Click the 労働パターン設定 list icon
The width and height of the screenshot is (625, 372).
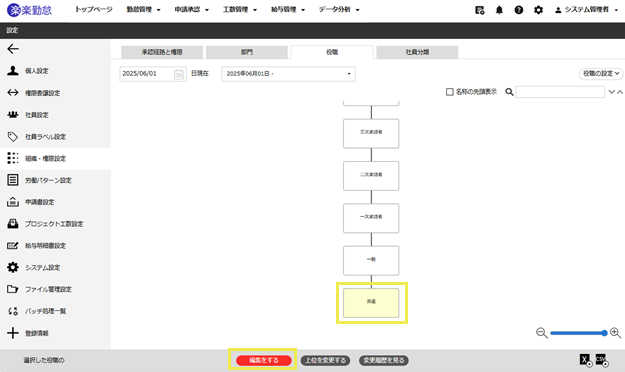coord(13,180)
